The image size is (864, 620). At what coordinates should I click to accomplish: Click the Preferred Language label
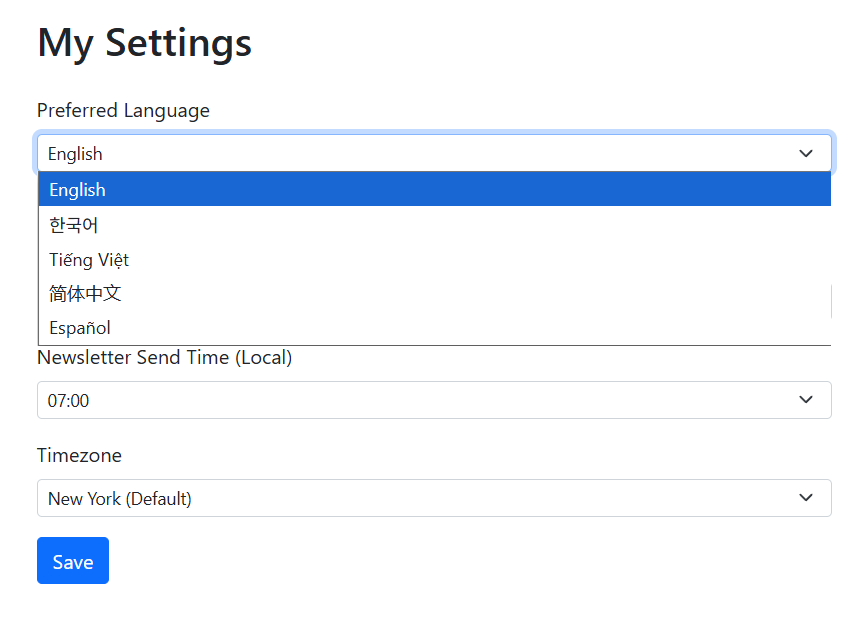pos(123,110)
